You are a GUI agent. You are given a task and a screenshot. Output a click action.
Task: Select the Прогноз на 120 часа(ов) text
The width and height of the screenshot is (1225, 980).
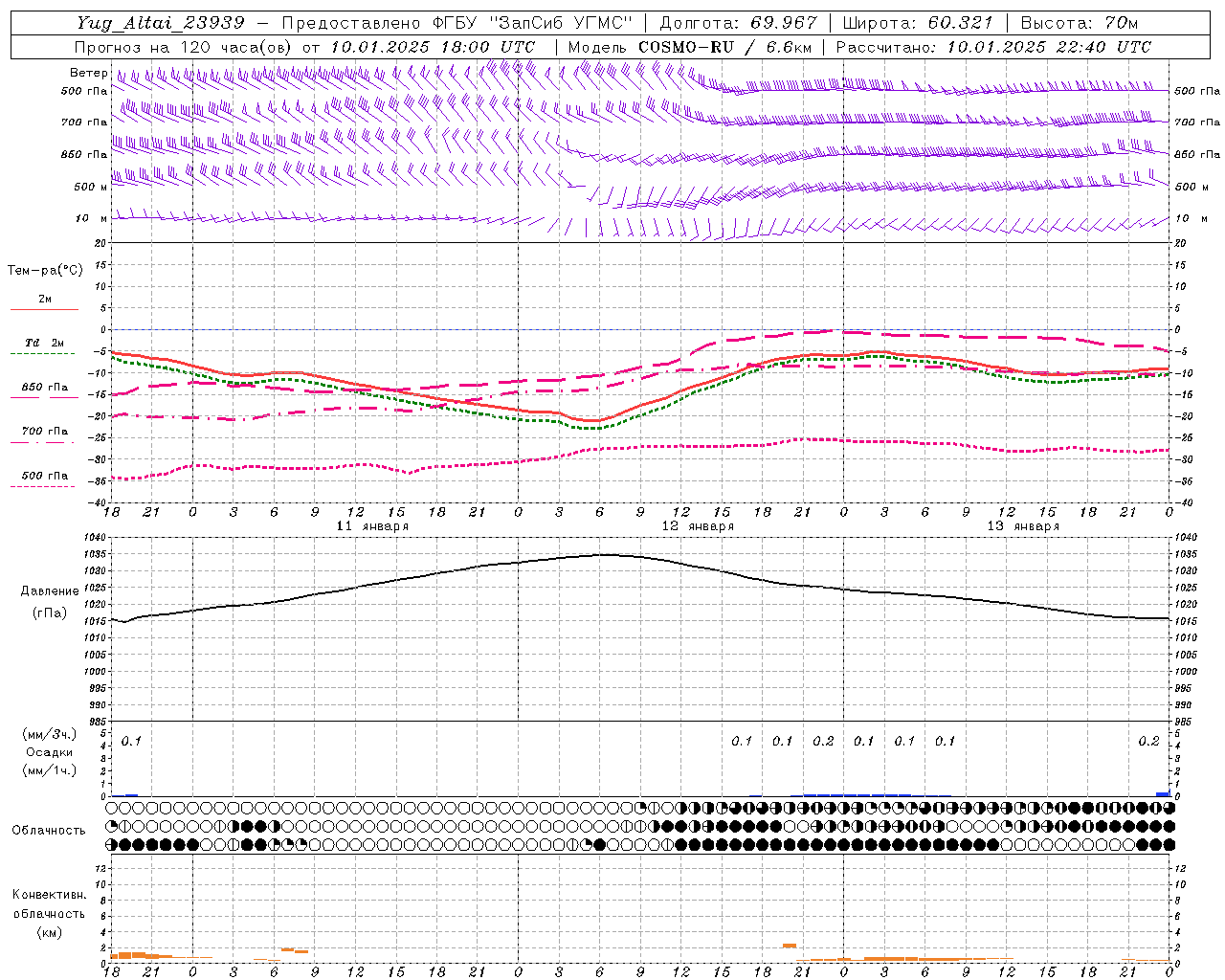pos(186,47)
